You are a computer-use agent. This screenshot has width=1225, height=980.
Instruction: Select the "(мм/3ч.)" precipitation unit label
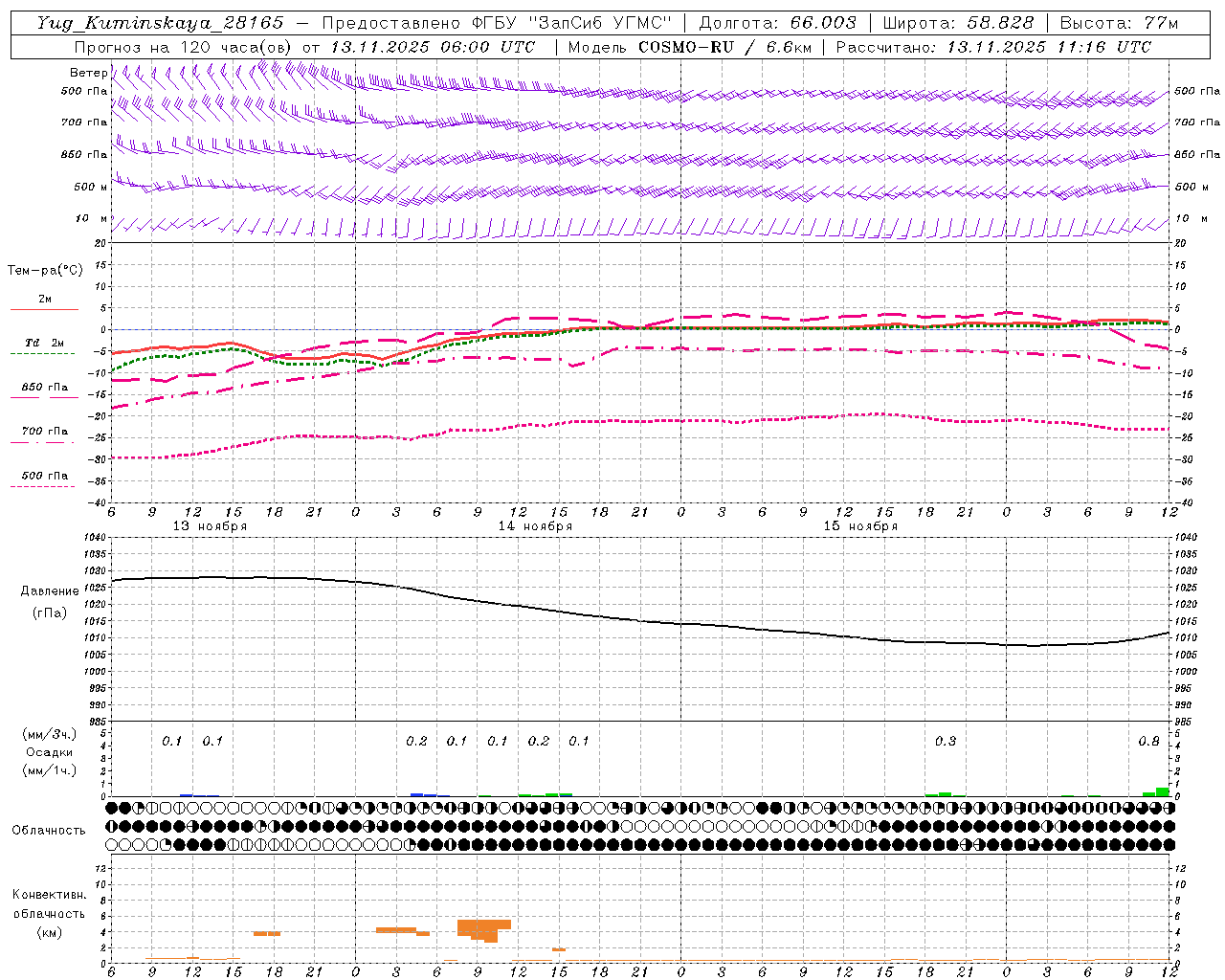pyautogui.click(x=49, y=735)
